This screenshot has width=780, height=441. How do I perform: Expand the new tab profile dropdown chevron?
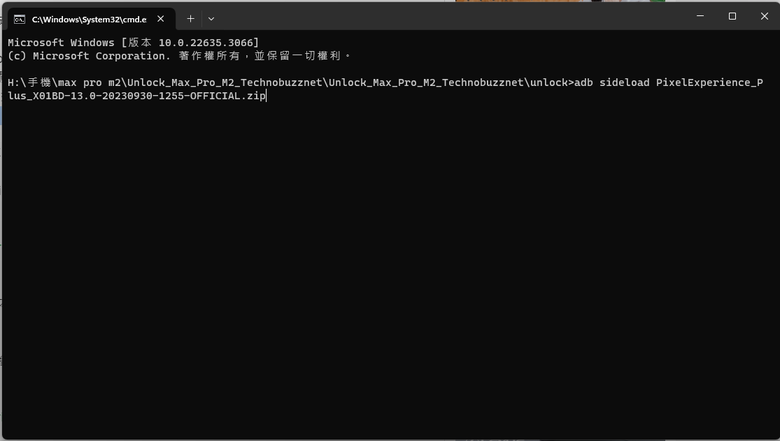coord(211,19)
